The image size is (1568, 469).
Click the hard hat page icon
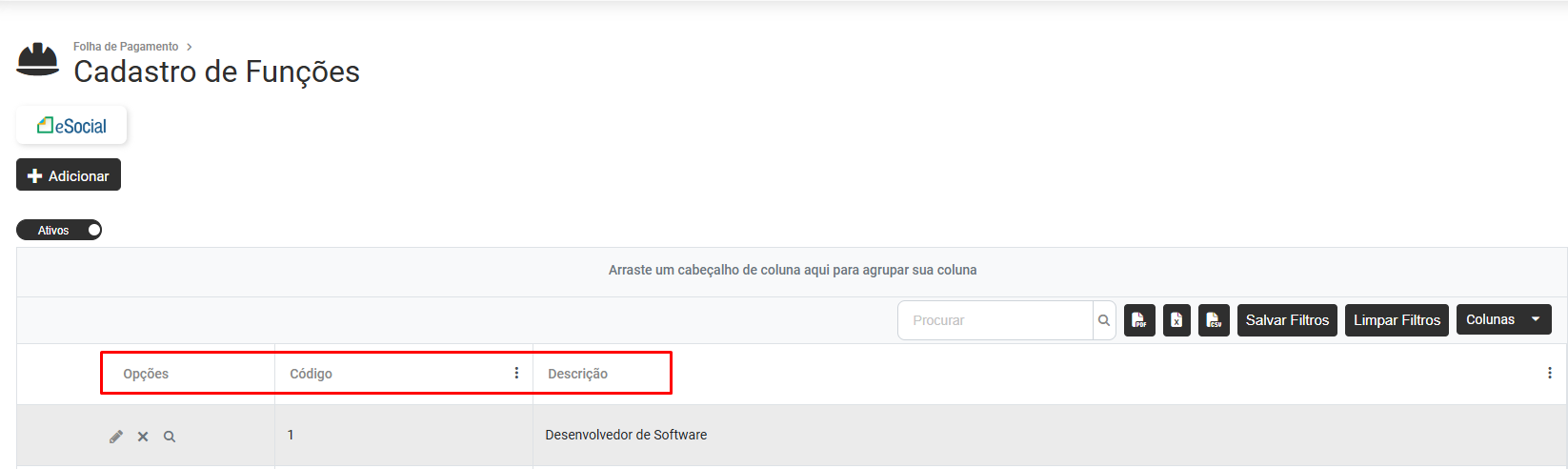(x=38, y=59)
